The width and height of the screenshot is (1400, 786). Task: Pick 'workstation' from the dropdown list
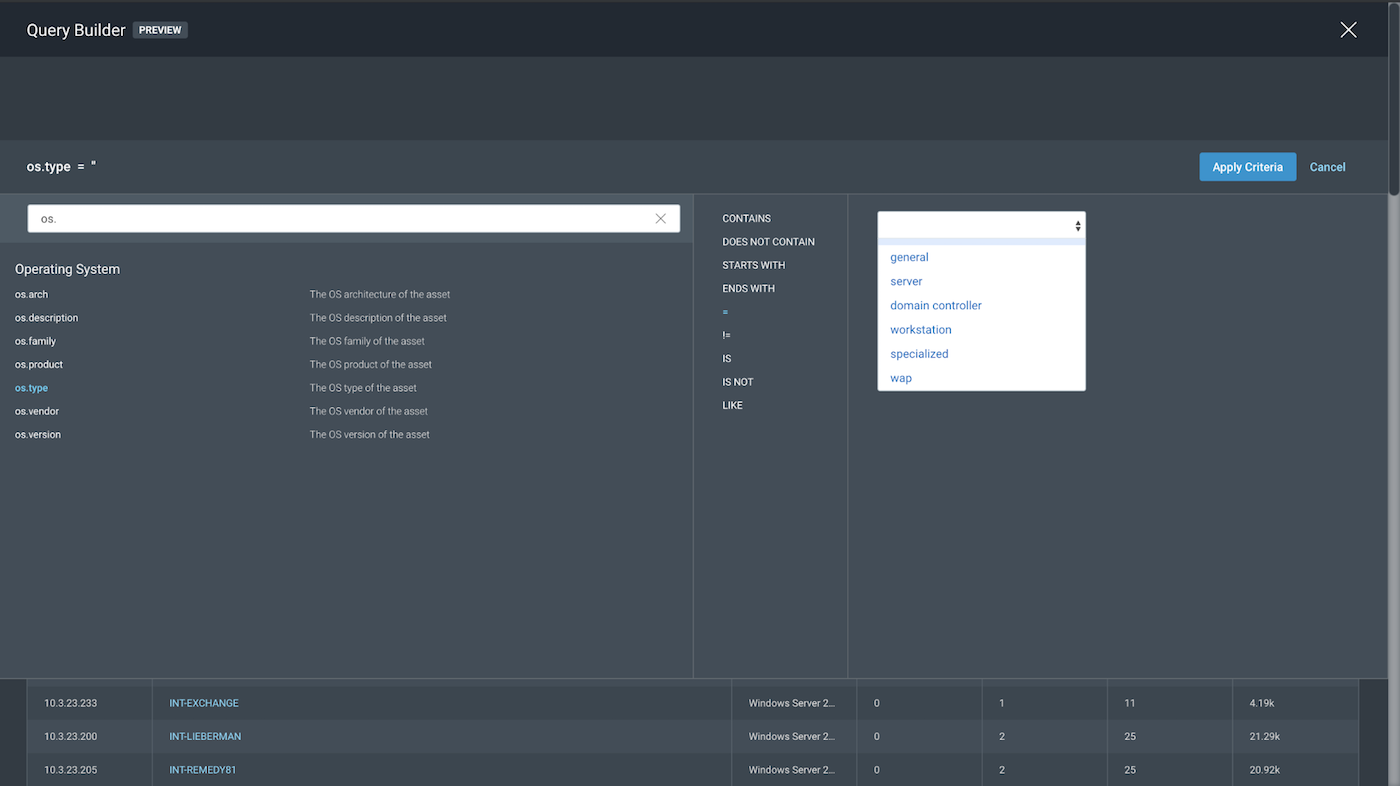[920, 330]
